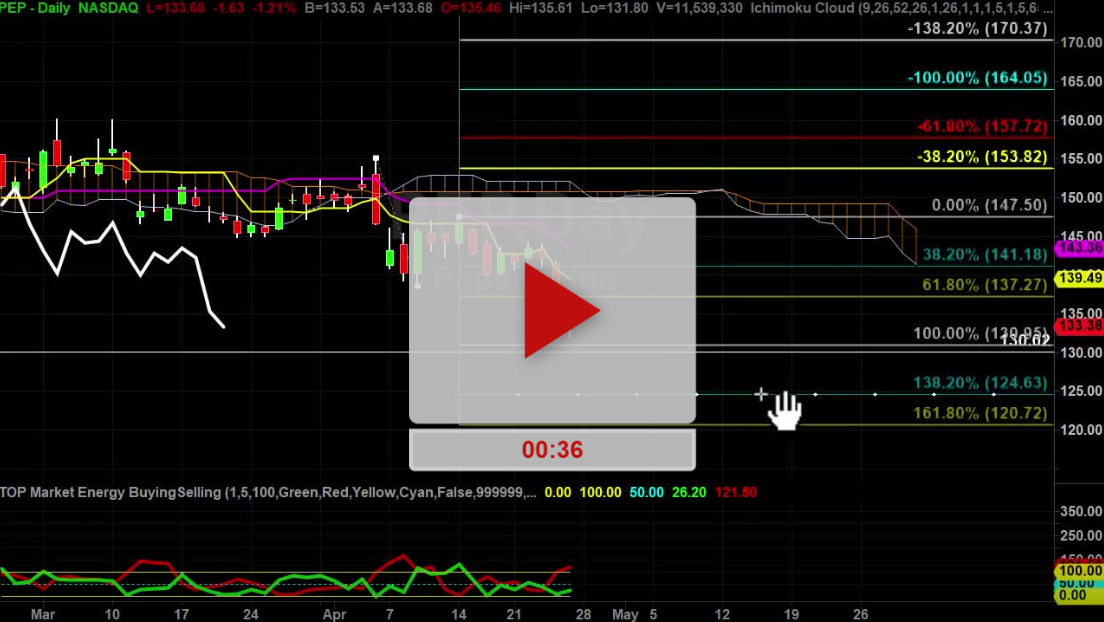Viewport: 1104px width, 622px height.
Task: Click the V=11,539,330 volume readout
Action: [x=700, y=8]
